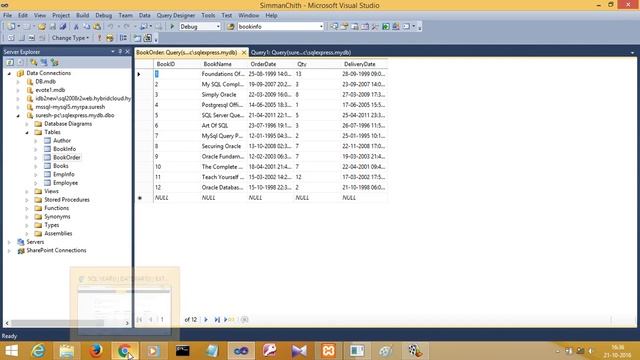Click the Save toolbar icon

click(53, 27)
